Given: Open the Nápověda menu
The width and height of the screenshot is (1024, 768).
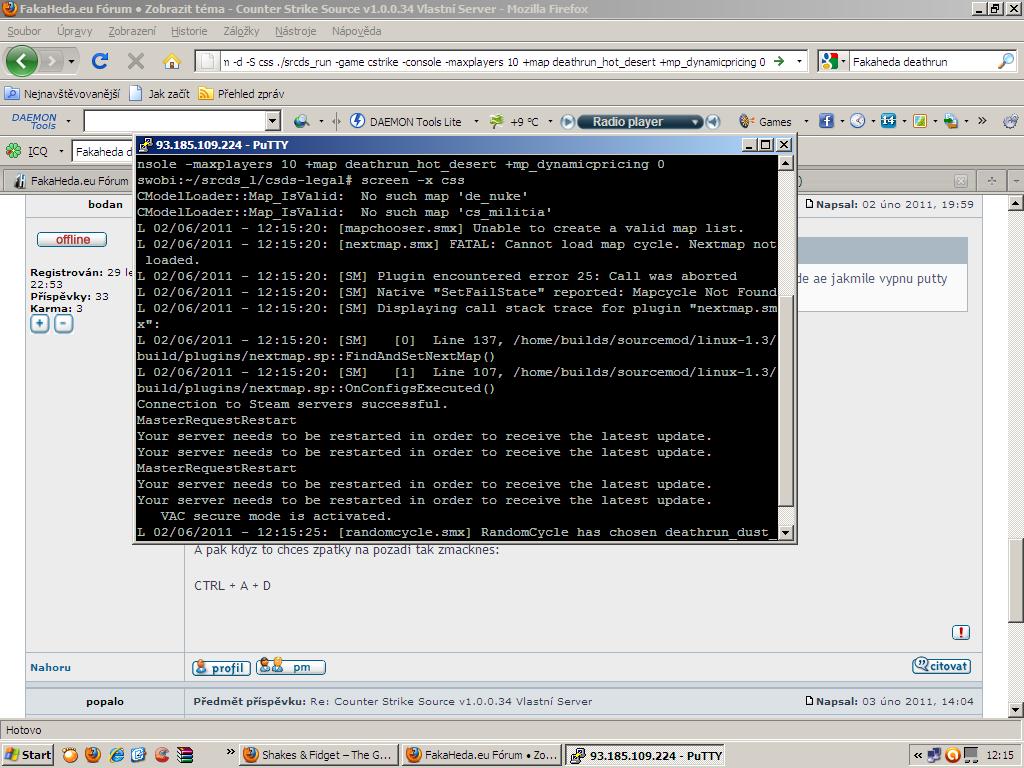Looking at the screenshot, I should [356, 31].
